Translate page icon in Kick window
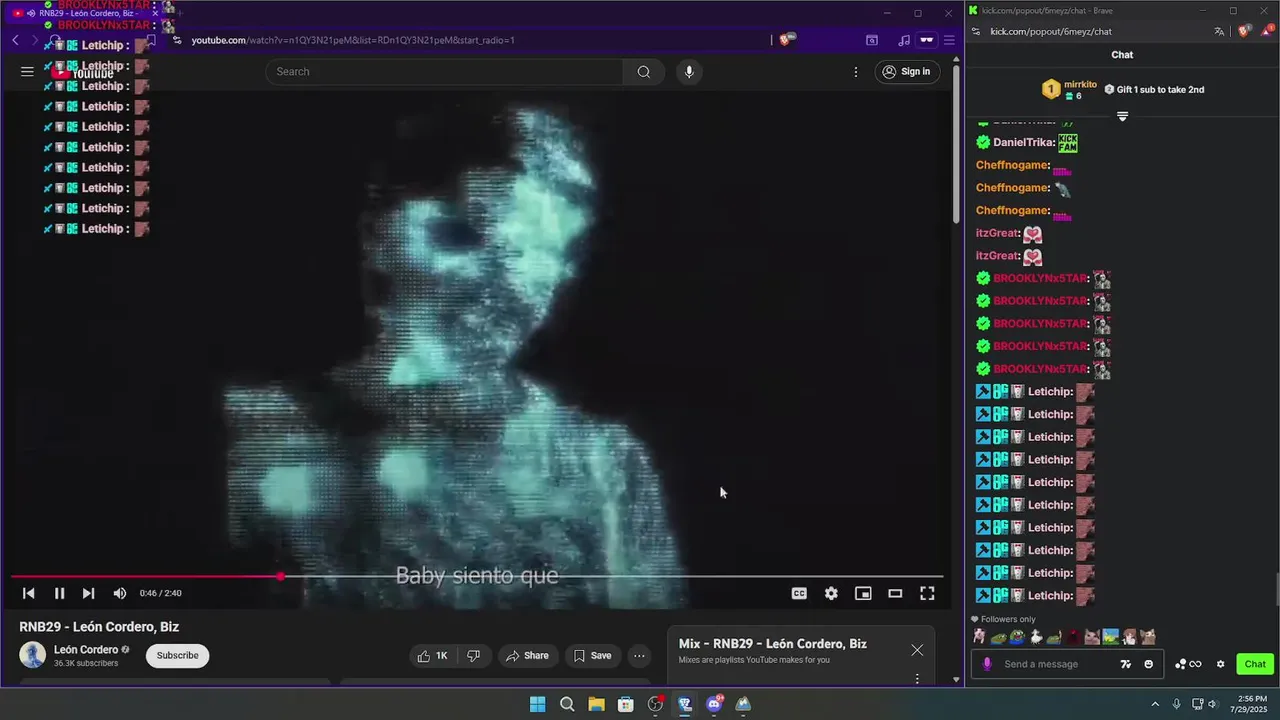The image size is (1280, 720). click(1219, 31)
